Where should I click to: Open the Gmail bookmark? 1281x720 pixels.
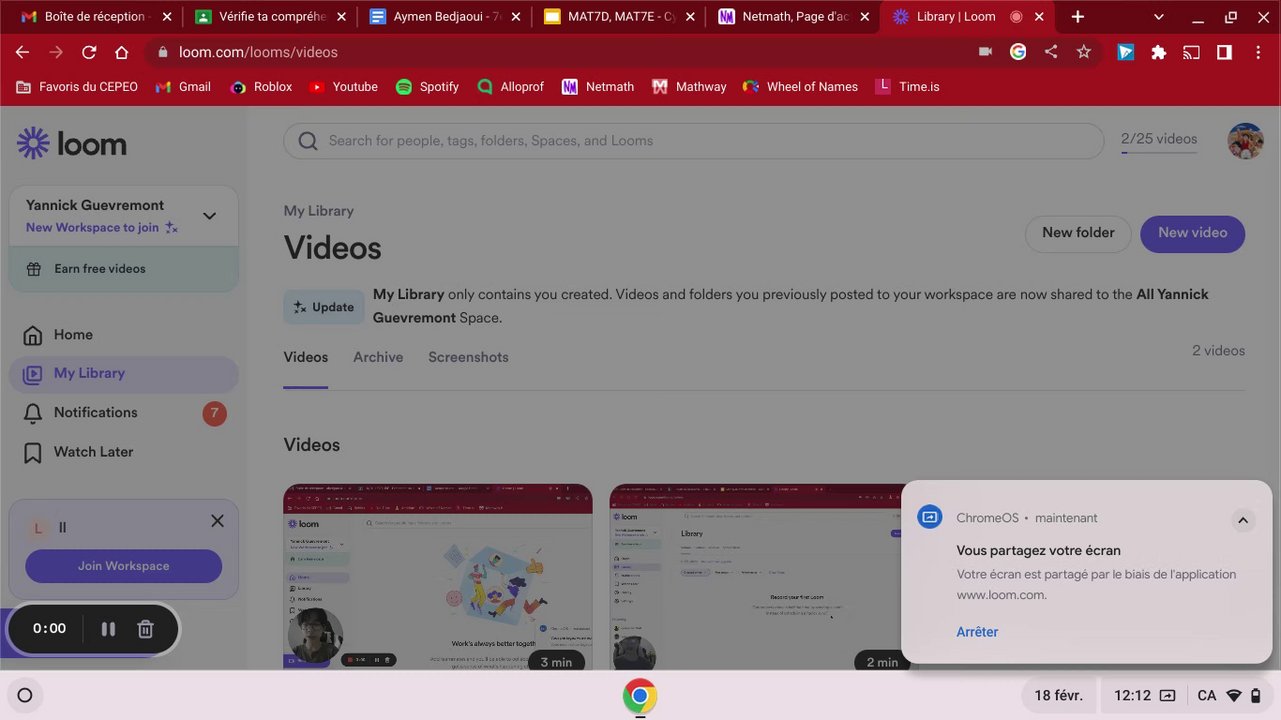point(183,87)
